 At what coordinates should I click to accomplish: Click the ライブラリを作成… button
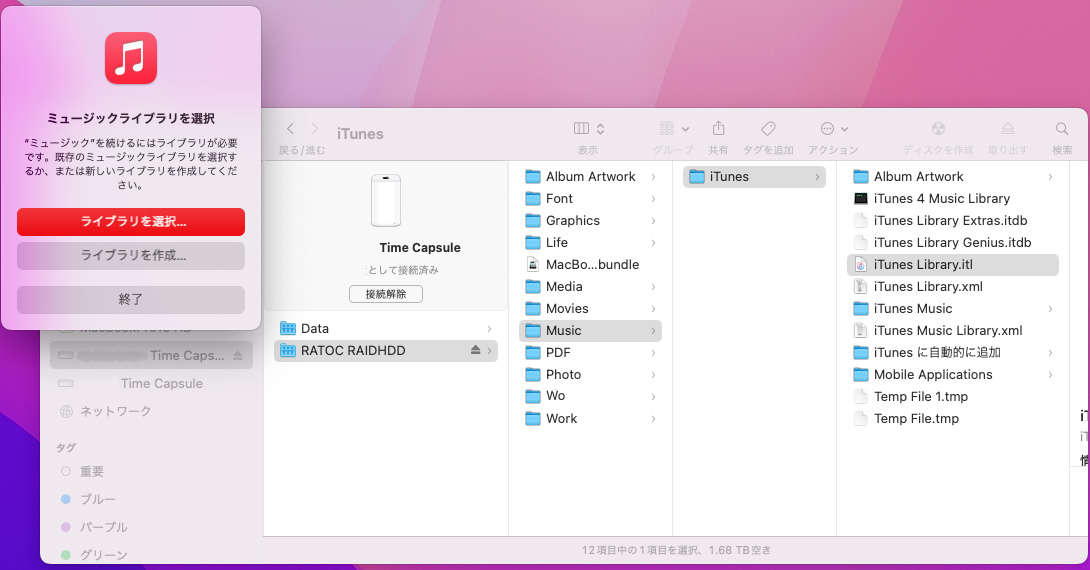(x=131, y=256)
